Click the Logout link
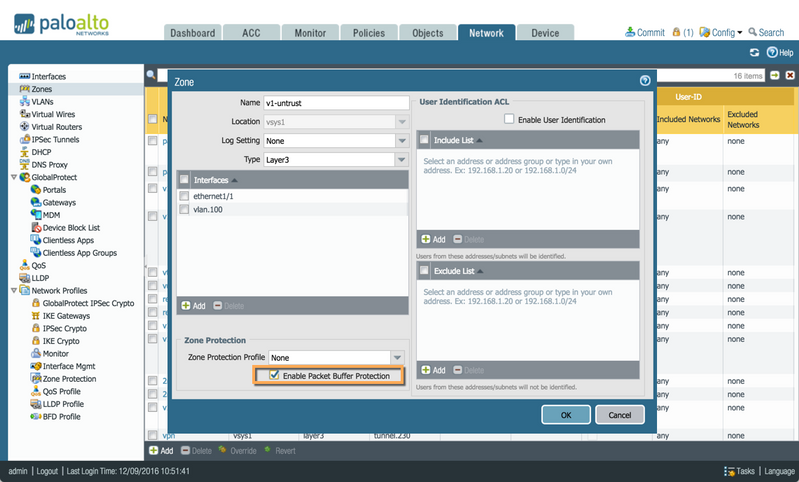The height and width of the screenshot is (482, 799). click(47, 471)
